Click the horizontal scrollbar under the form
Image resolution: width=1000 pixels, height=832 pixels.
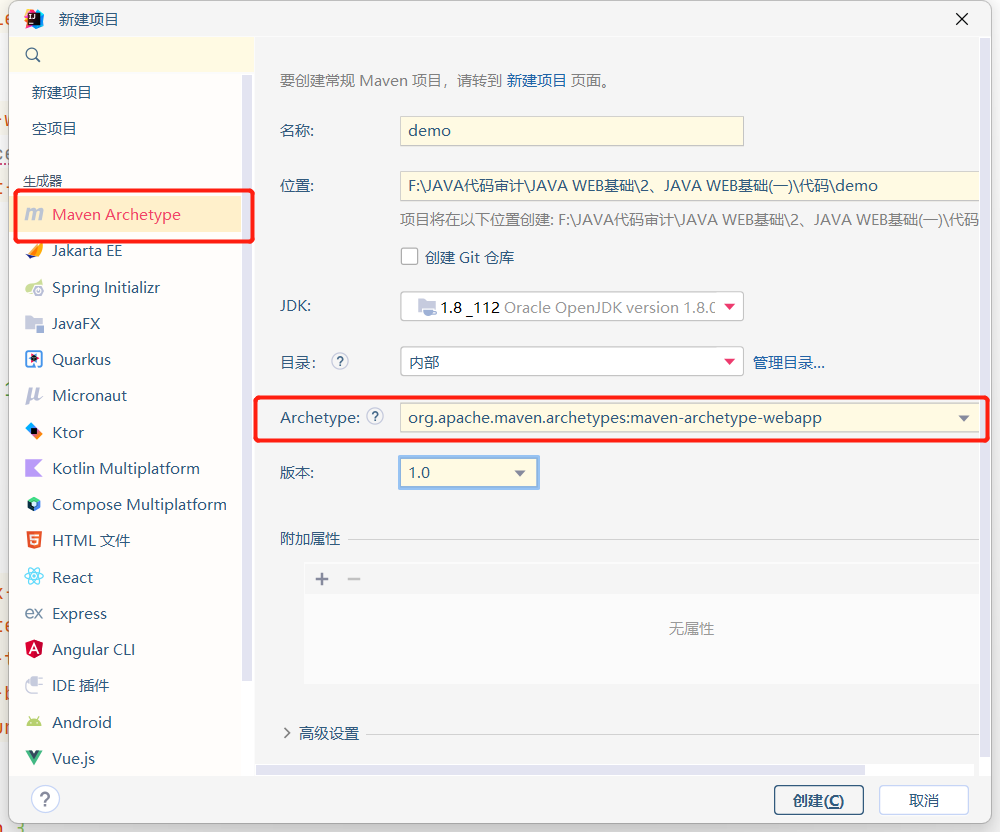point(560,770)
